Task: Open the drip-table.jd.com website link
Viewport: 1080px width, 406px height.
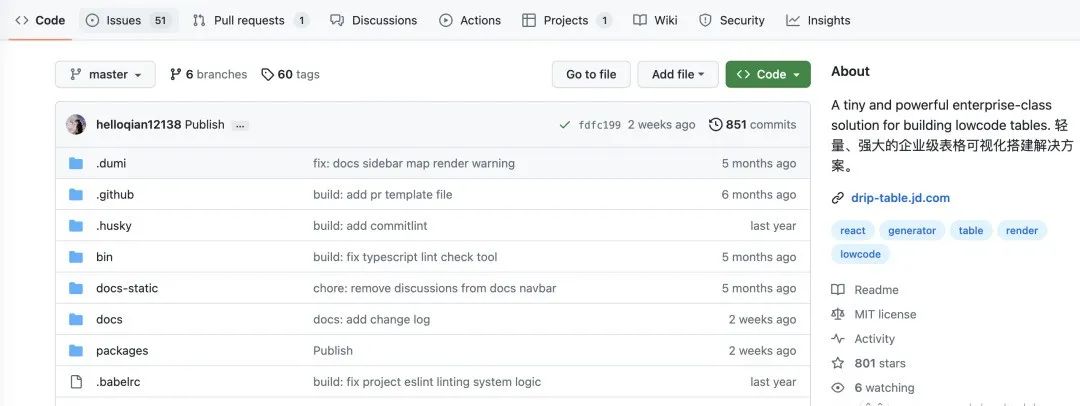Action: (900, 198)
